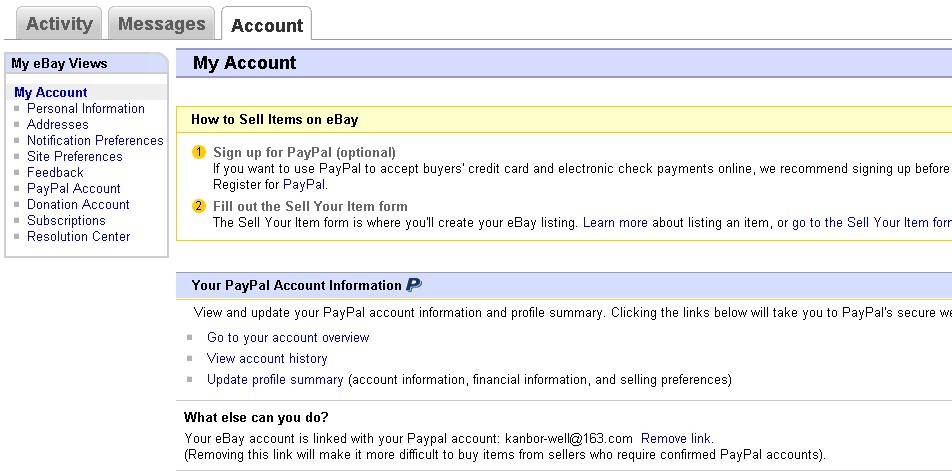Image resolution: width=952 pixels, height=472 pixels.
Task: Switch to the Activity tab
Action: pos(58,24)
